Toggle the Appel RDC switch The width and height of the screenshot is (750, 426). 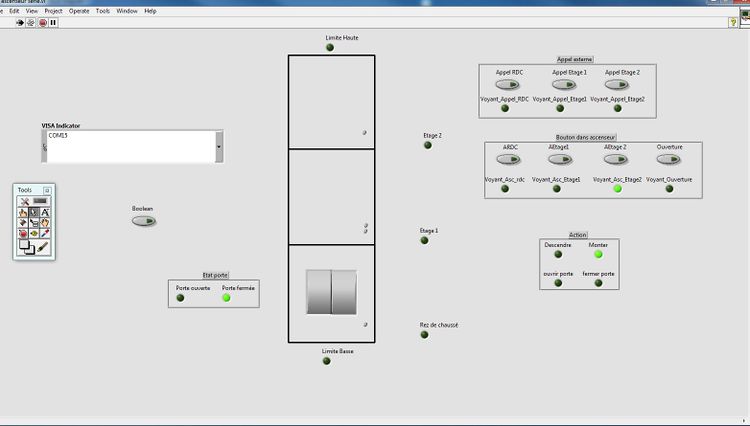(509, 85)
